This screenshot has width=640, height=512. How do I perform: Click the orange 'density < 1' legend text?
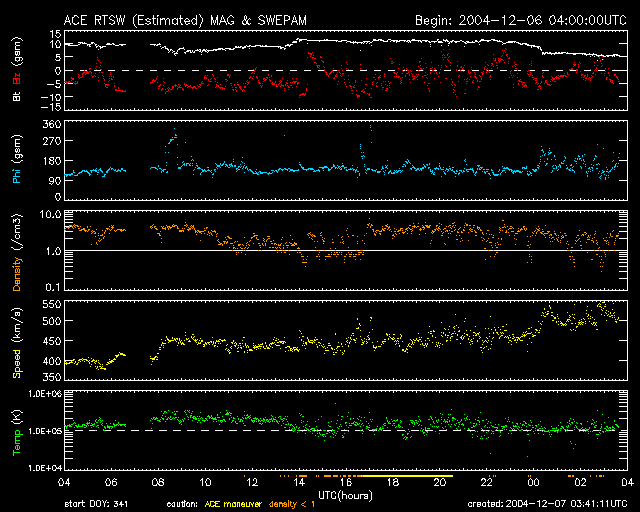click(292, 504)
